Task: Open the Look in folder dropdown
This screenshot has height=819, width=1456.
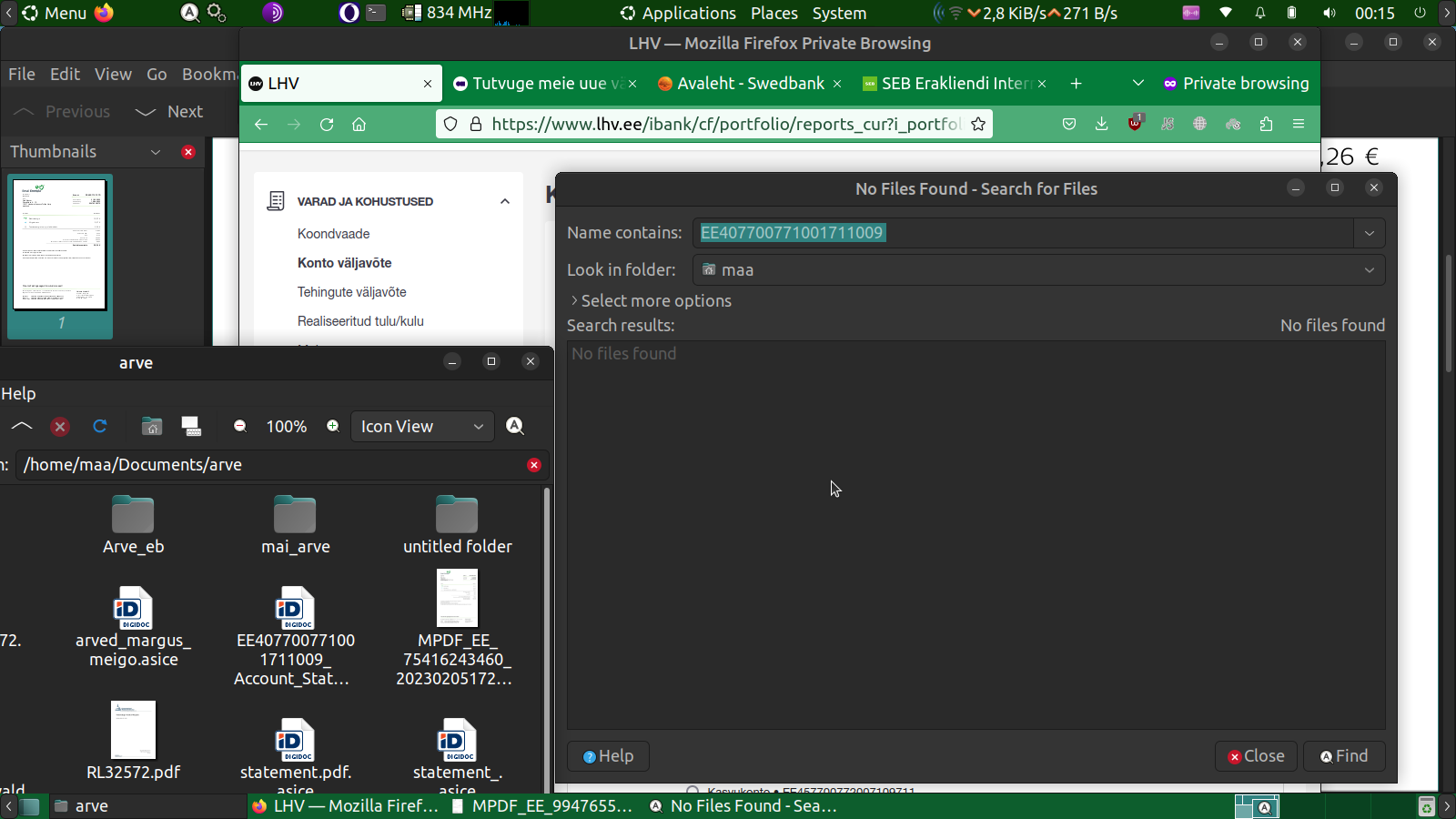Action: (1038, 270)
